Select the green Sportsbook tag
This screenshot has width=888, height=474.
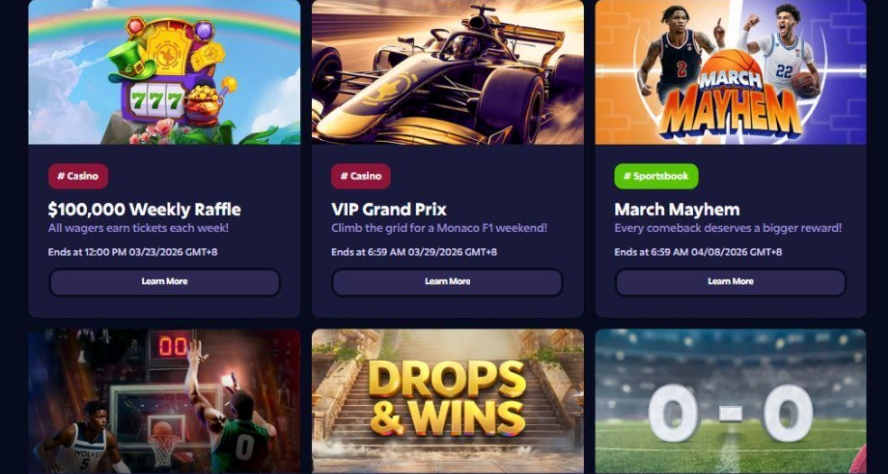coord(656,176)
